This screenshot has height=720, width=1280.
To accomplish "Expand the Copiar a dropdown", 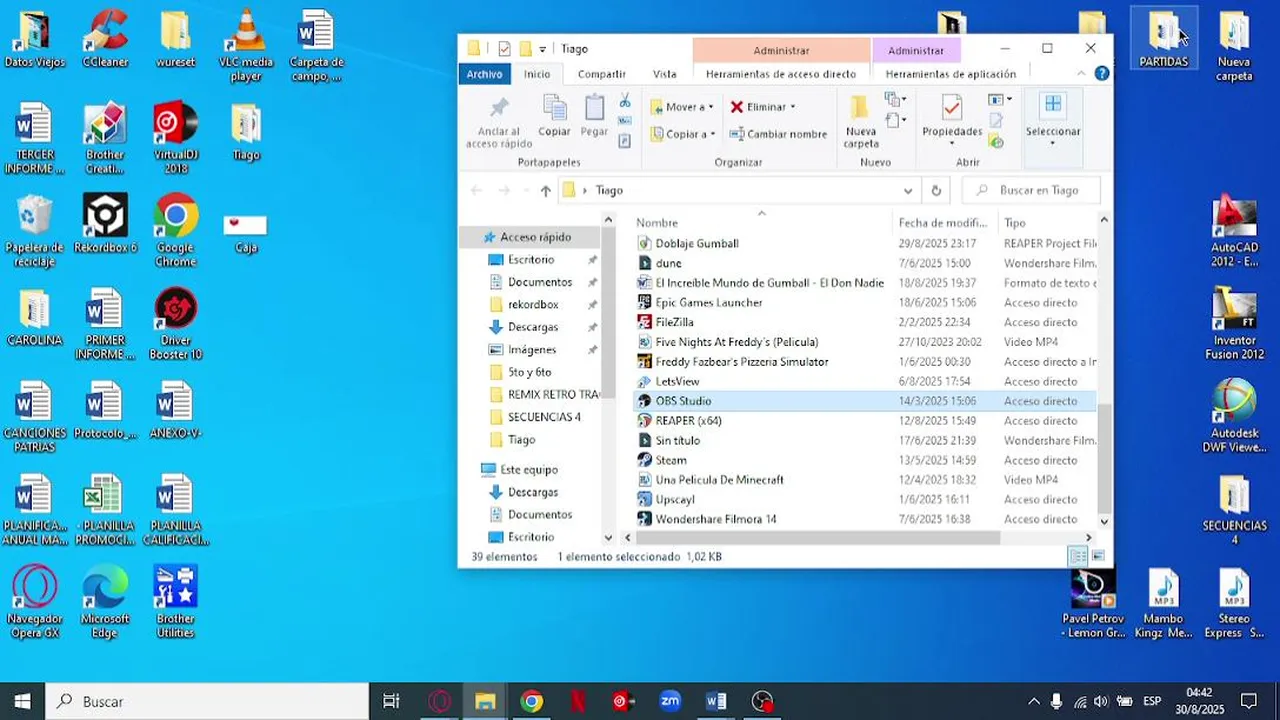I will point(713,134).
